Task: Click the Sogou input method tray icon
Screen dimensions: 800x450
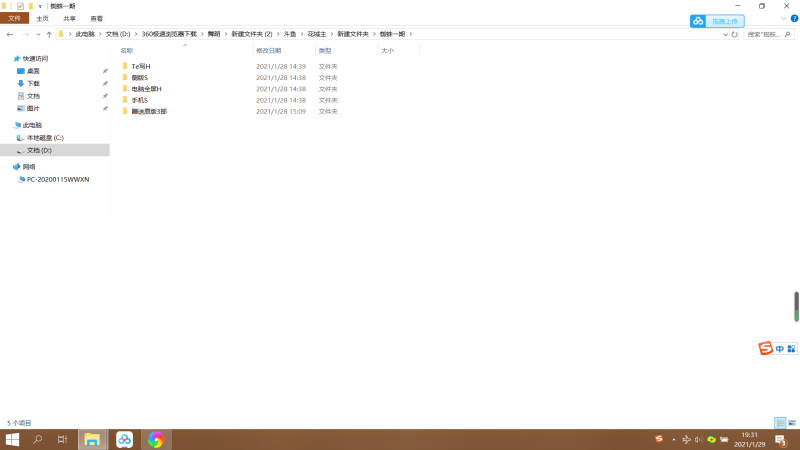Action: [659, 439]
